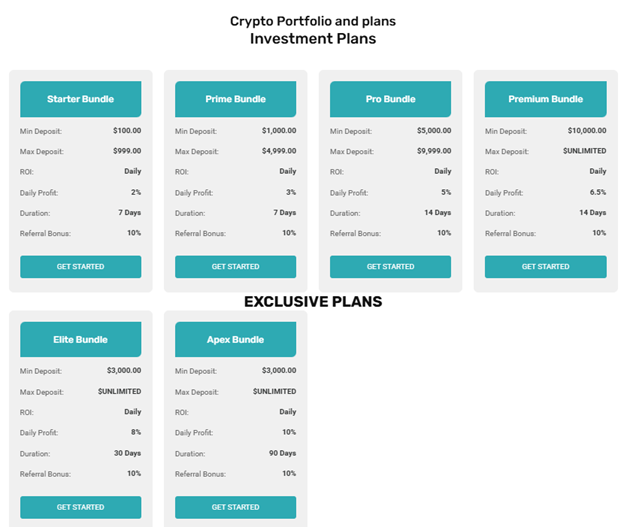
Task: Click Starter Bundle's $100.00 min deposit
Action: coord(127,130)
